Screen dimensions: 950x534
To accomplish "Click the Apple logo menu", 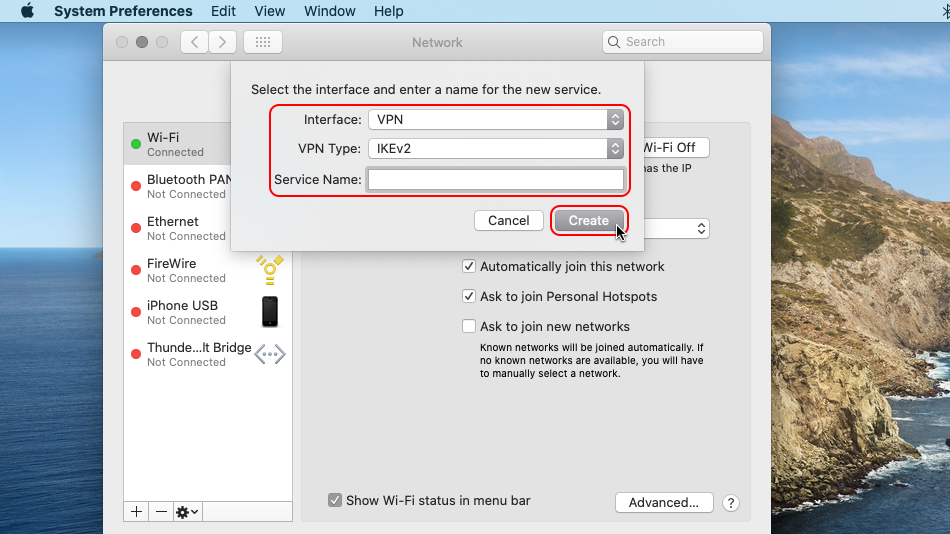I will [27, 12].
